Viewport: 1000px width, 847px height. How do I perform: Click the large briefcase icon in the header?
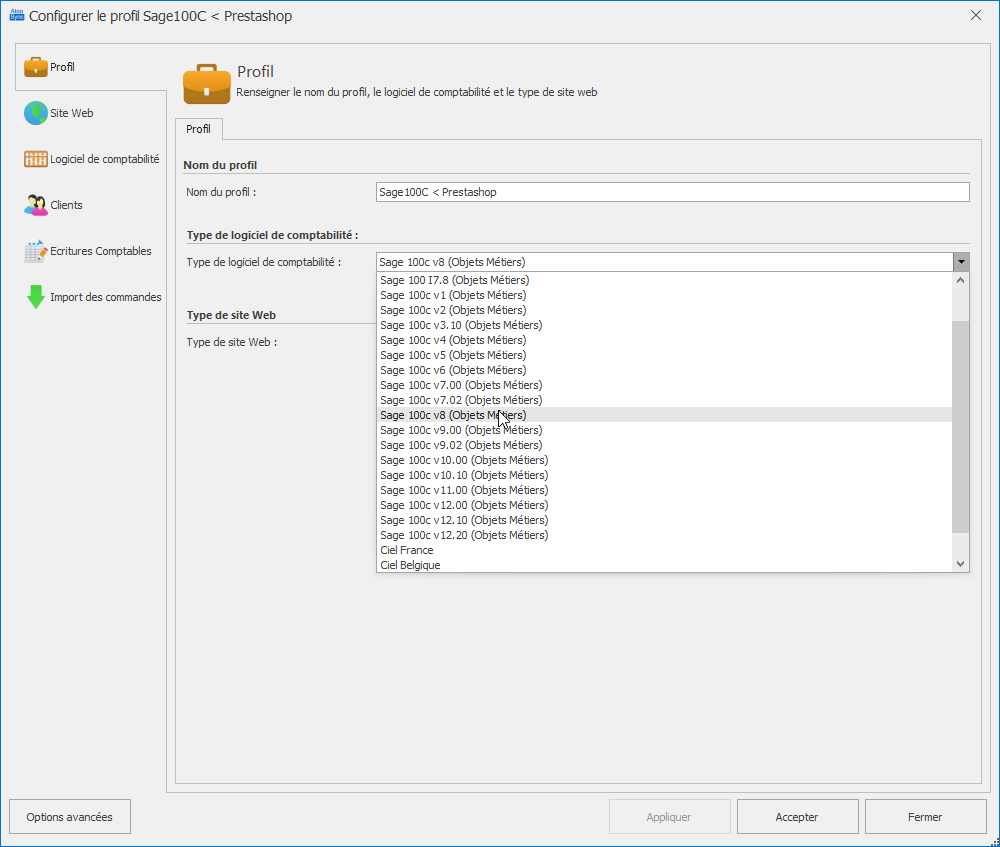207,84
